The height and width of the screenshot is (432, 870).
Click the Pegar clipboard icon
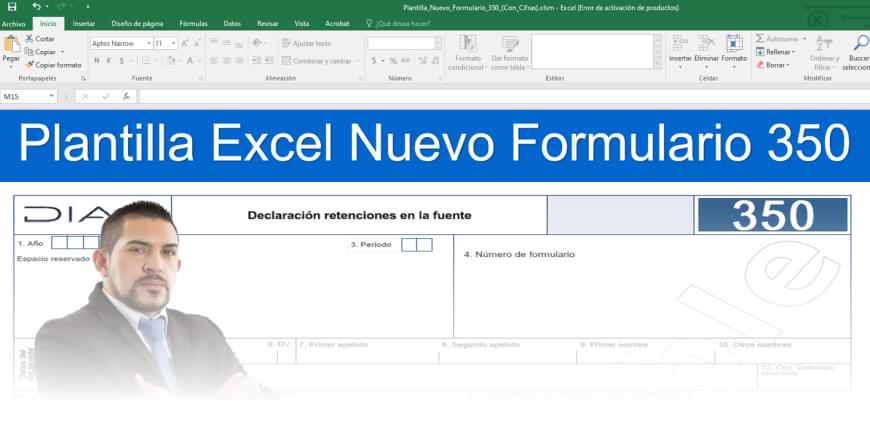click(11, 44)
